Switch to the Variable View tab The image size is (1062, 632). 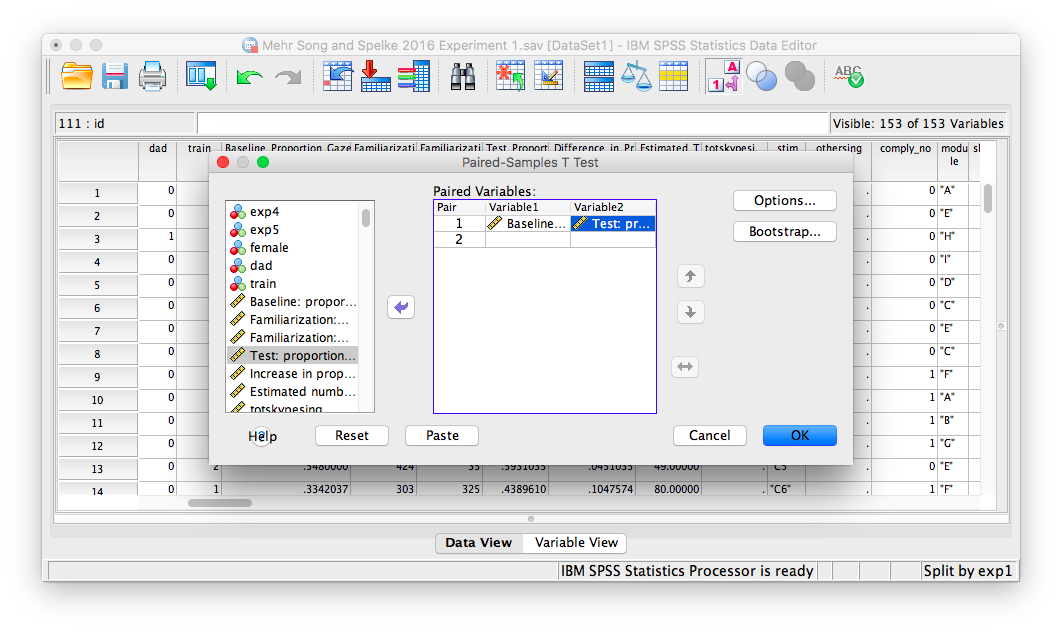576,542
